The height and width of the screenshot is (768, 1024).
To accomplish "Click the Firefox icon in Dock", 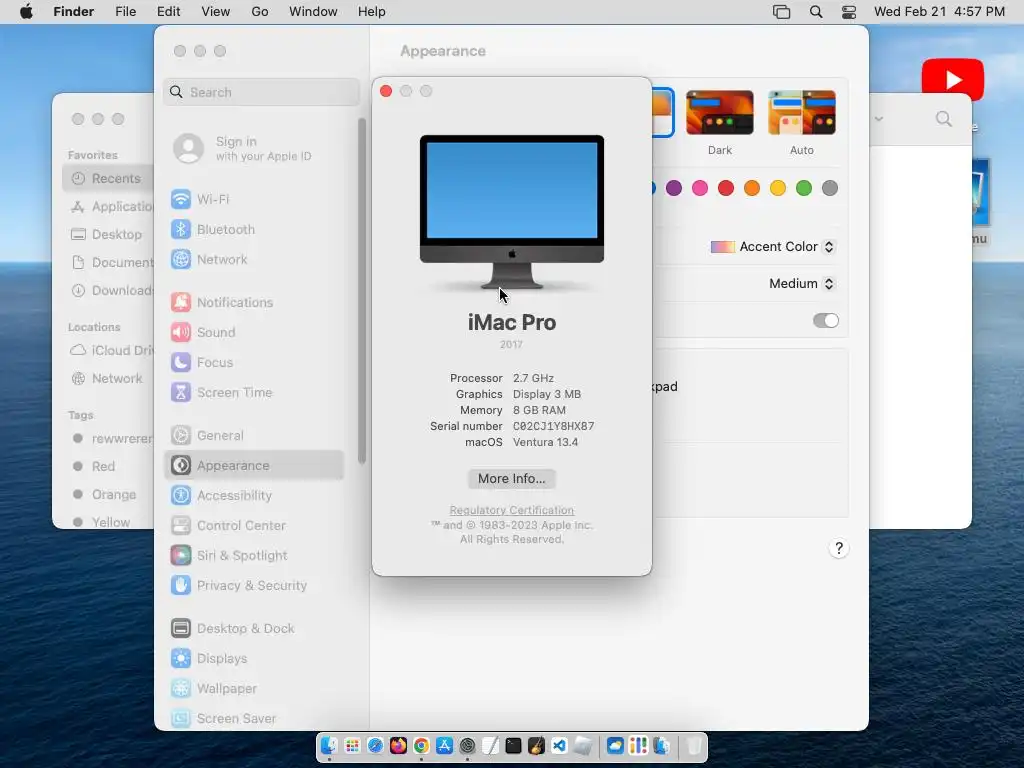I will click(398, 746).
